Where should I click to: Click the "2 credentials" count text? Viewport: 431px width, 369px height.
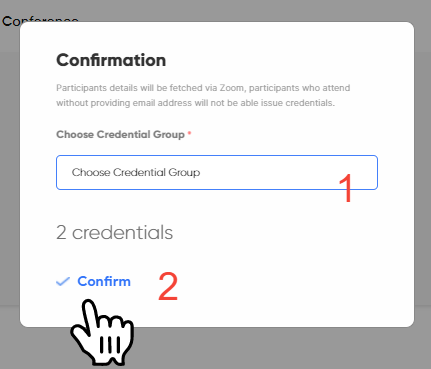click(114, 232)
